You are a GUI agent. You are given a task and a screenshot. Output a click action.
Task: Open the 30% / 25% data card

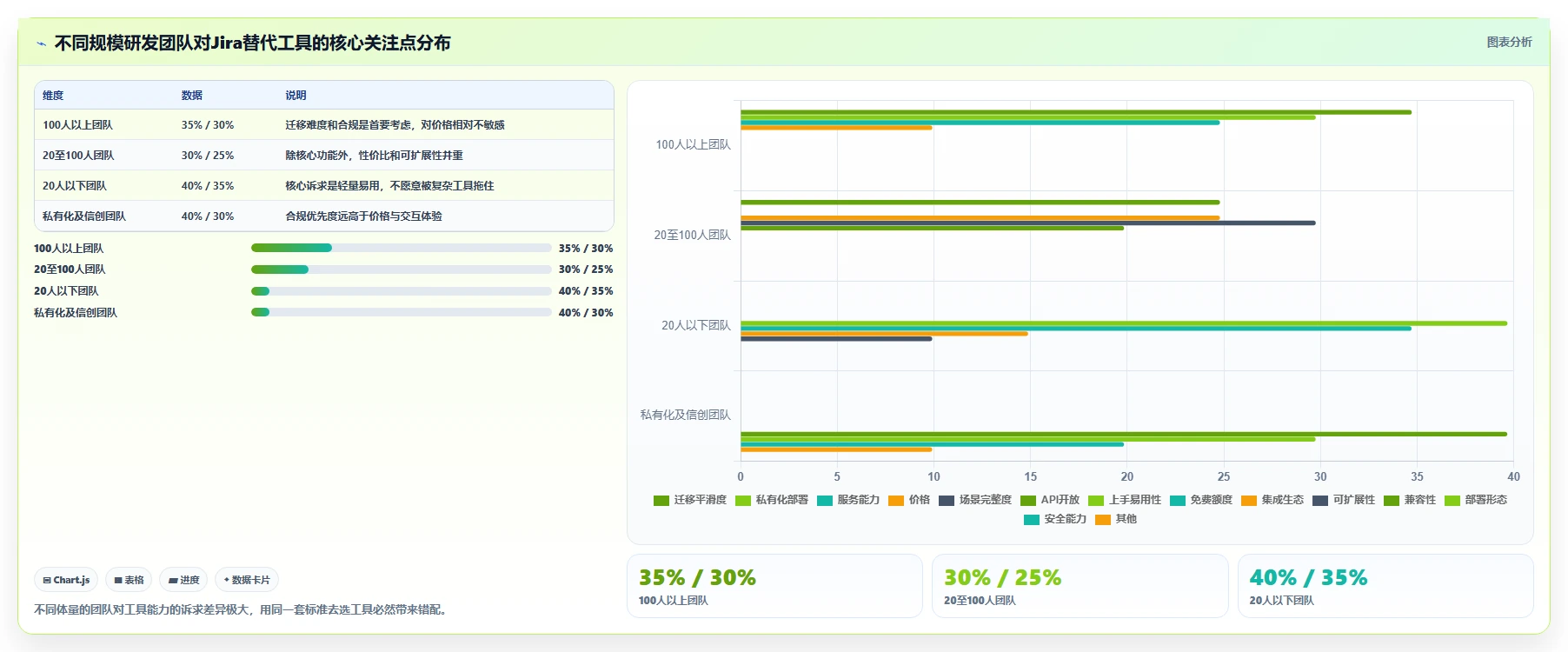(x=1080, y=586)
